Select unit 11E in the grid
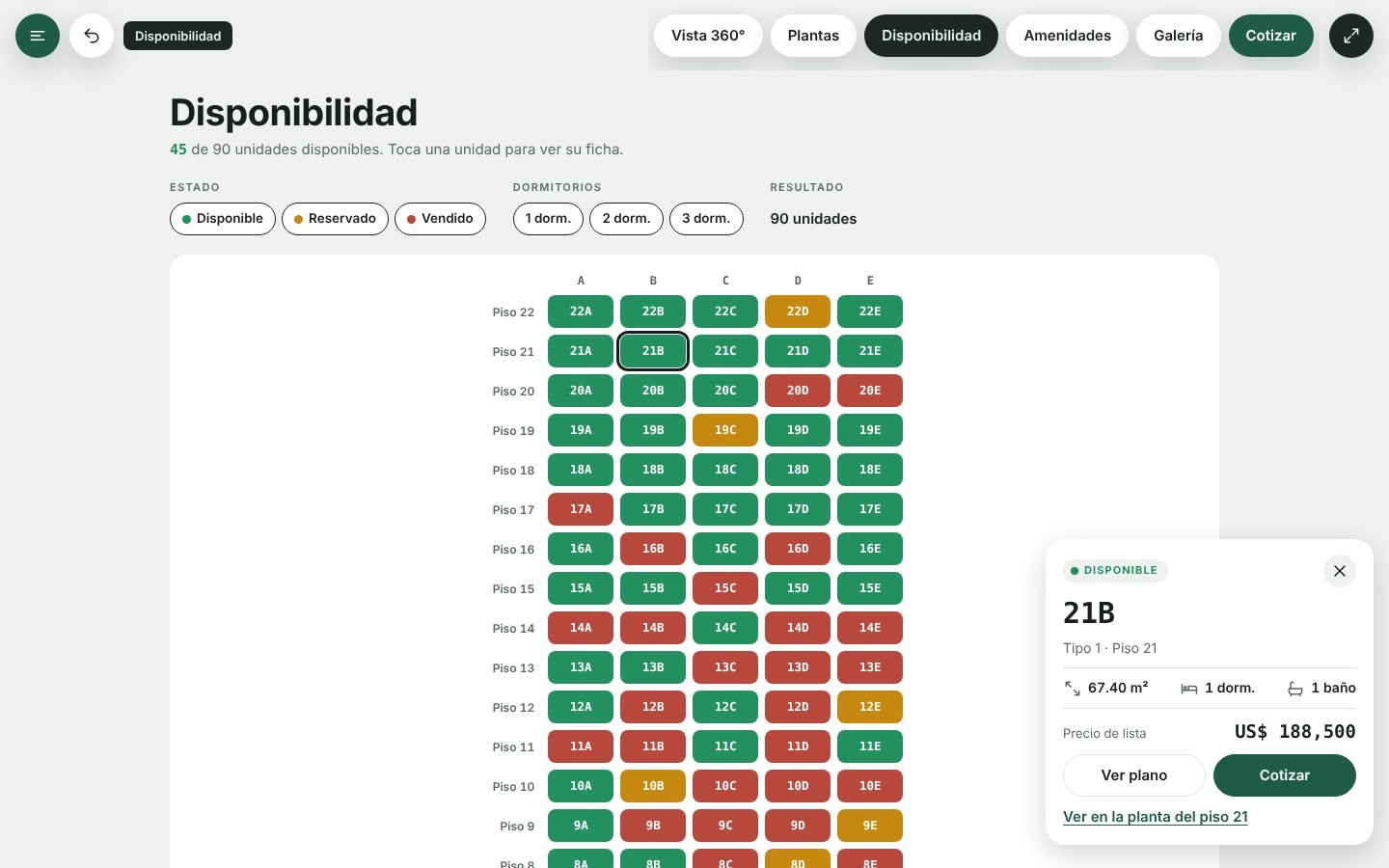The width and height of the screenshot is (1389, 868). (870, 746)
